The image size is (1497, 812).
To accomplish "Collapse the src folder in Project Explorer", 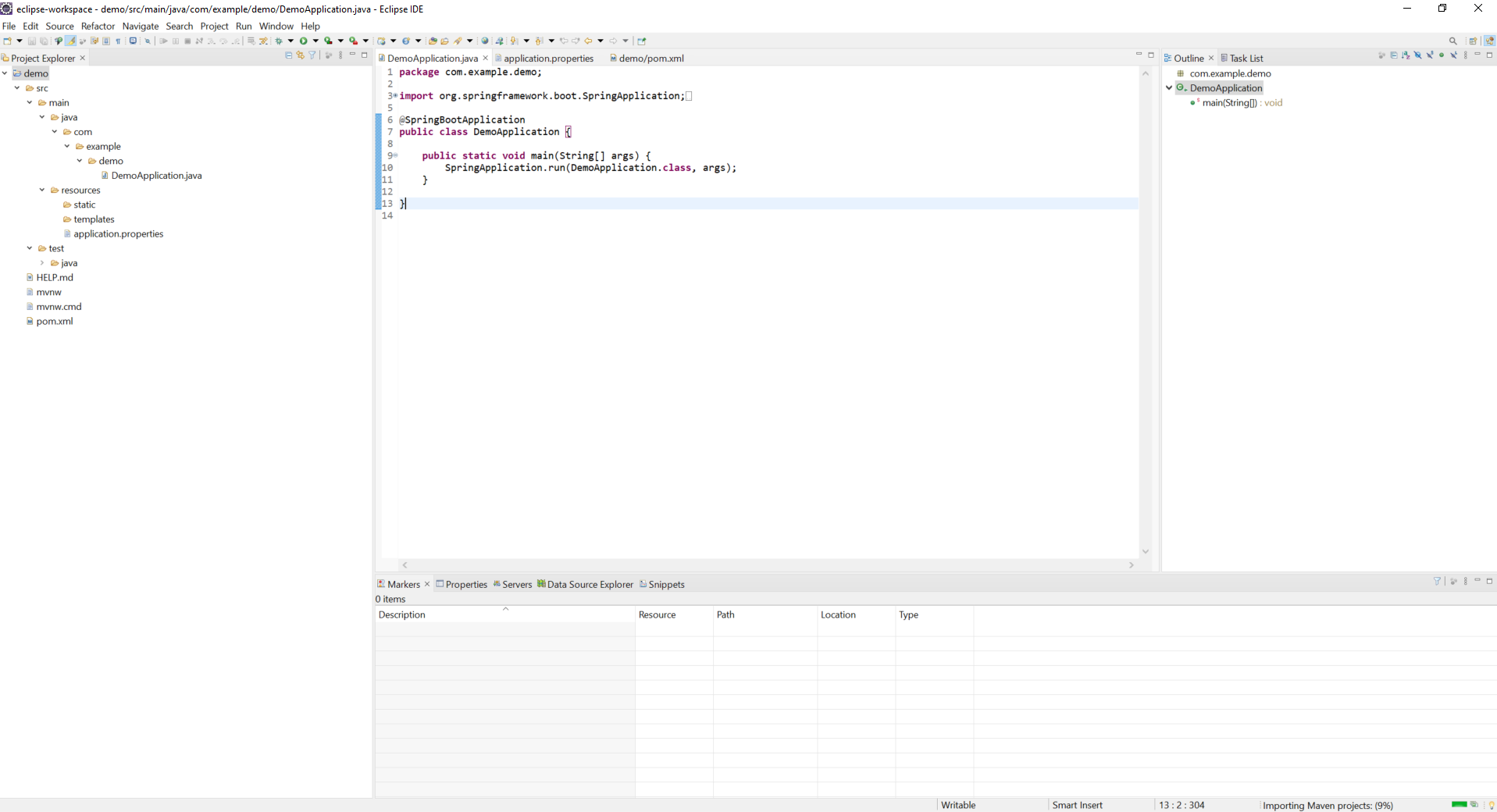I will [17, 88].
